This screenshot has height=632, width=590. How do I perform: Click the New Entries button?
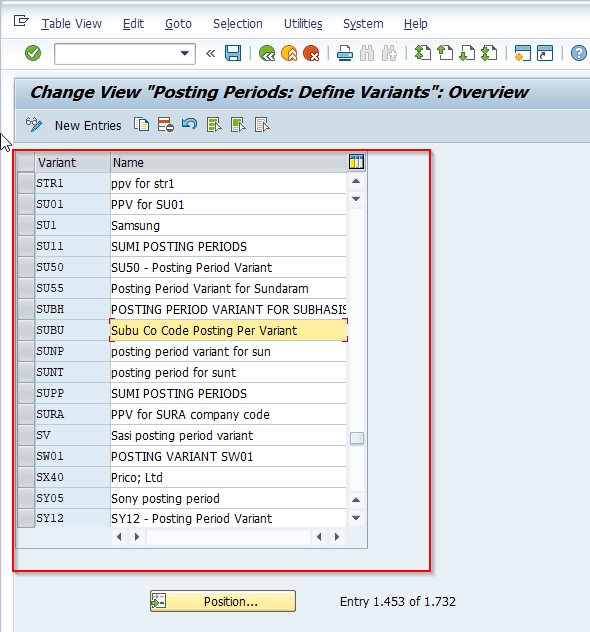pyautogui.click(x=88, y=125)
